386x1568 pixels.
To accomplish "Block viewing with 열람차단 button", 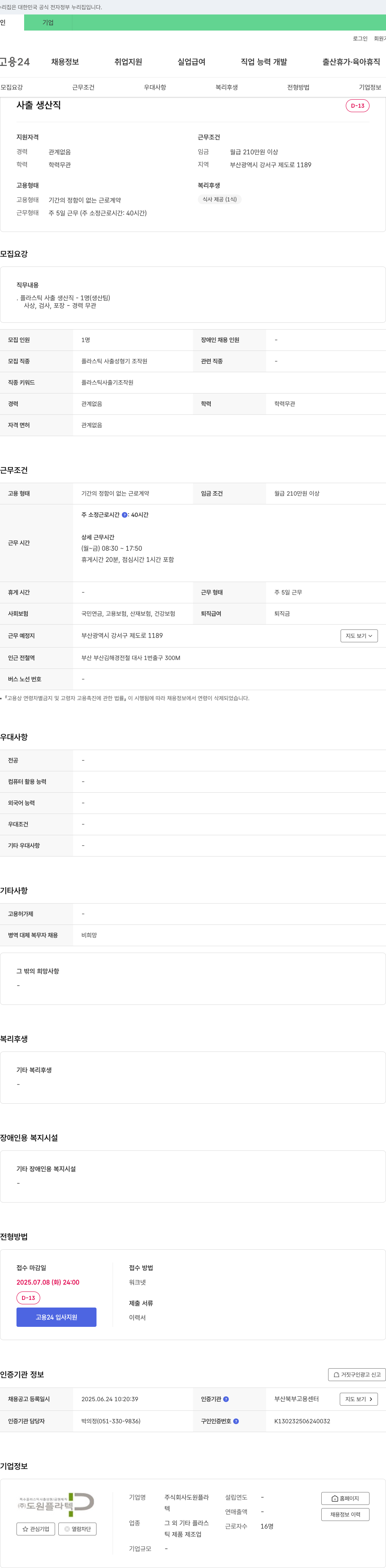I will (77, 1529).
